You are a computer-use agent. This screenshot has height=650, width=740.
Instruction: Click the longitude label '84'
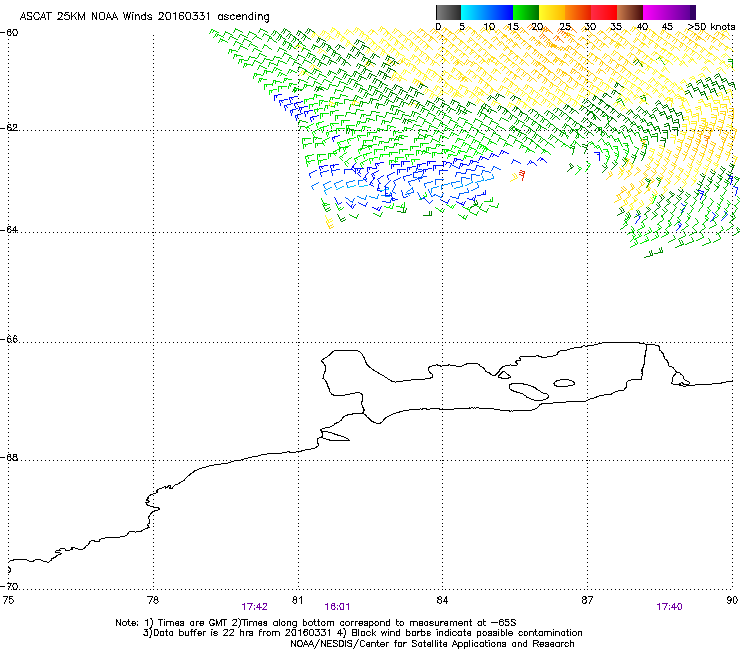point(442,600)
